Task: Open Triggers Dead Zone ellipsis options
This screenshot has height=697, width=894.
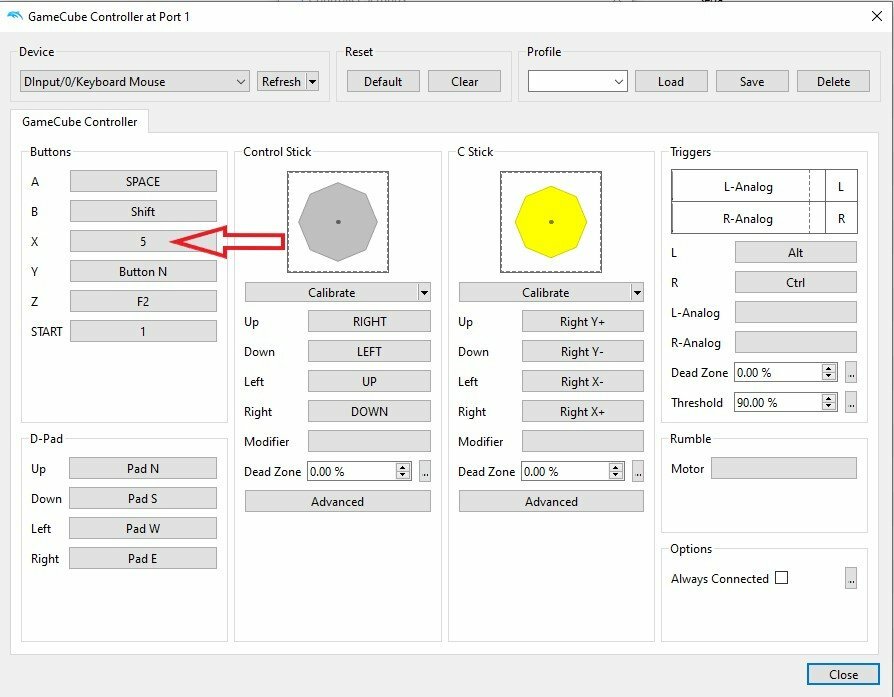Action: [x=851, y=372]
